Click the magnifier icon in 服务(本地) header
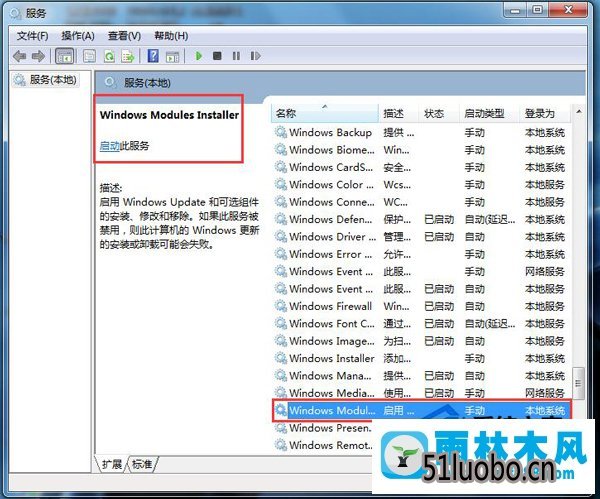Image resolution: width=600 pixels, height=499 pixels. [x=110, y=83]
